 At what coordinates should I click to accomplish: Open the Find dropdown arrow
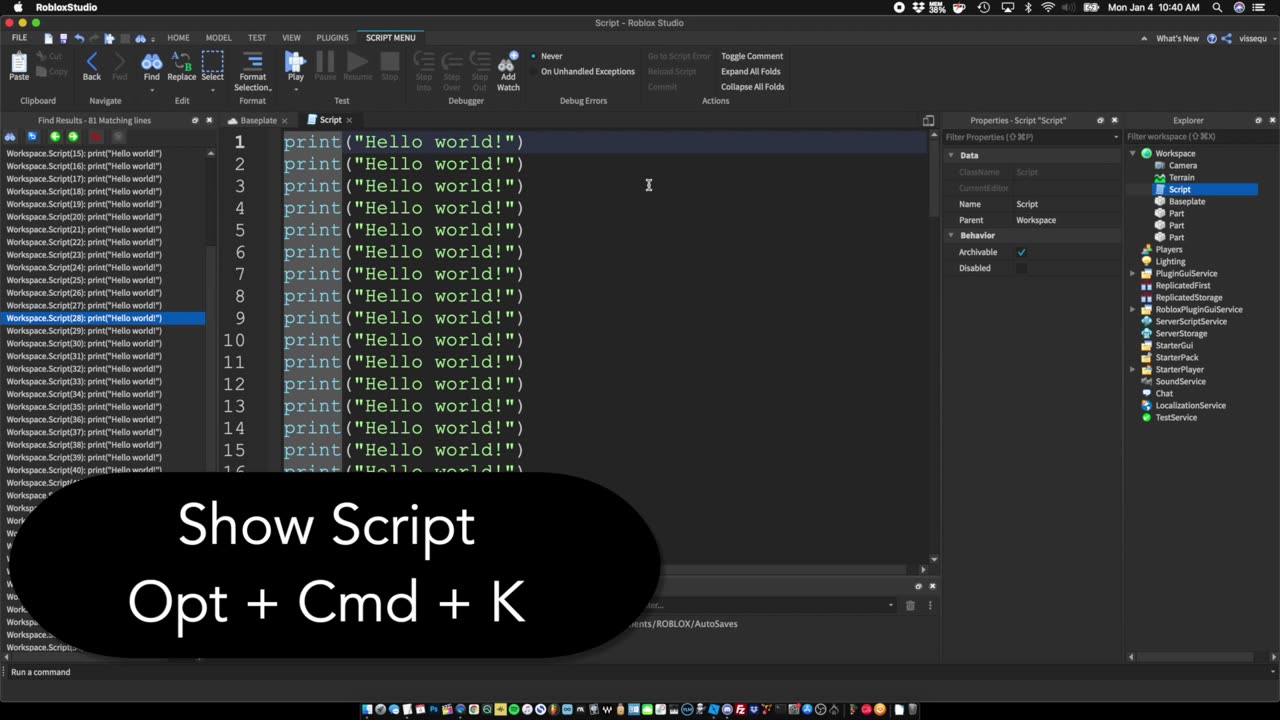tap(151, 90)
